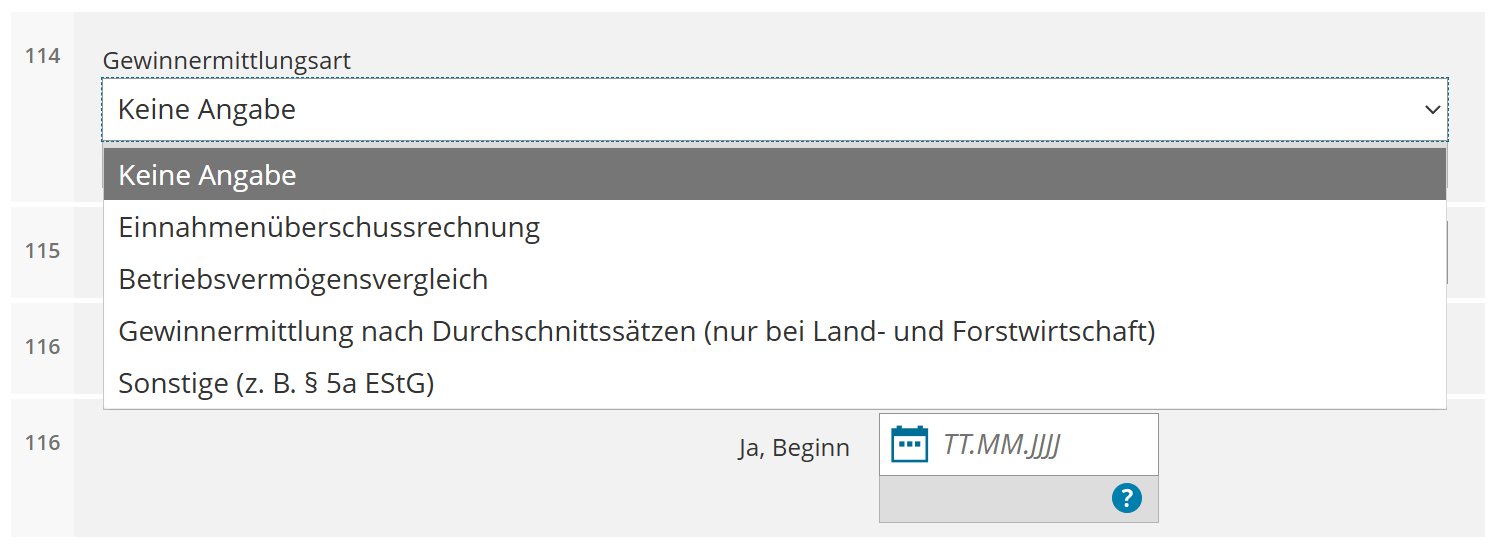This screenshot has height=546, width=1492.
Task: Click the gray help bar under the date field
Action: pos(1019,498)
